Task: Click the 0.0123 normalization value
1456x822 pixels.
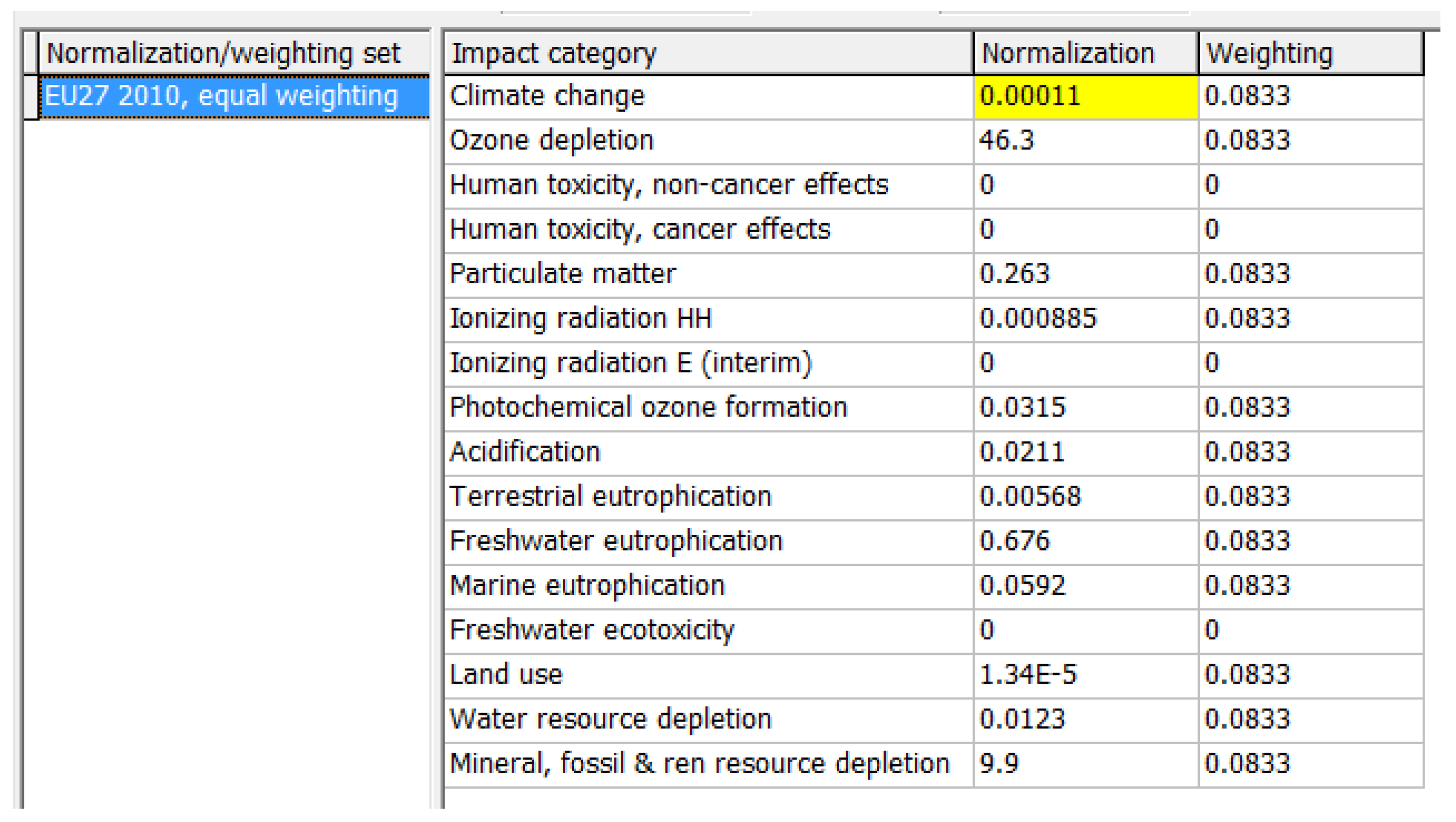Action: coord(1086,720)
